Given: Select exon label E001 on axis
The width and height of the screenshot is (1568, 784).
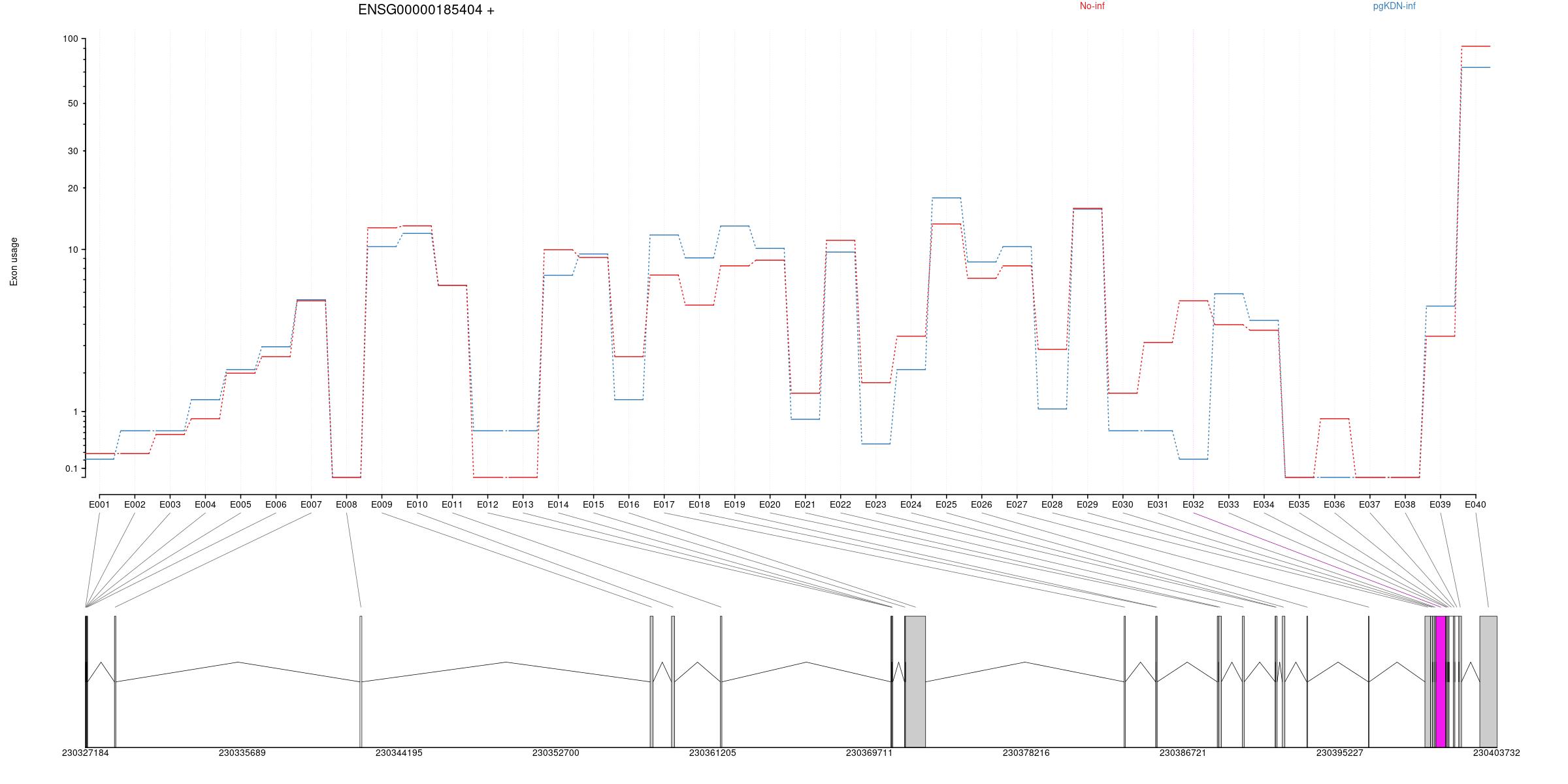Looking at the screenshot, I should click(x=99, y=504).
